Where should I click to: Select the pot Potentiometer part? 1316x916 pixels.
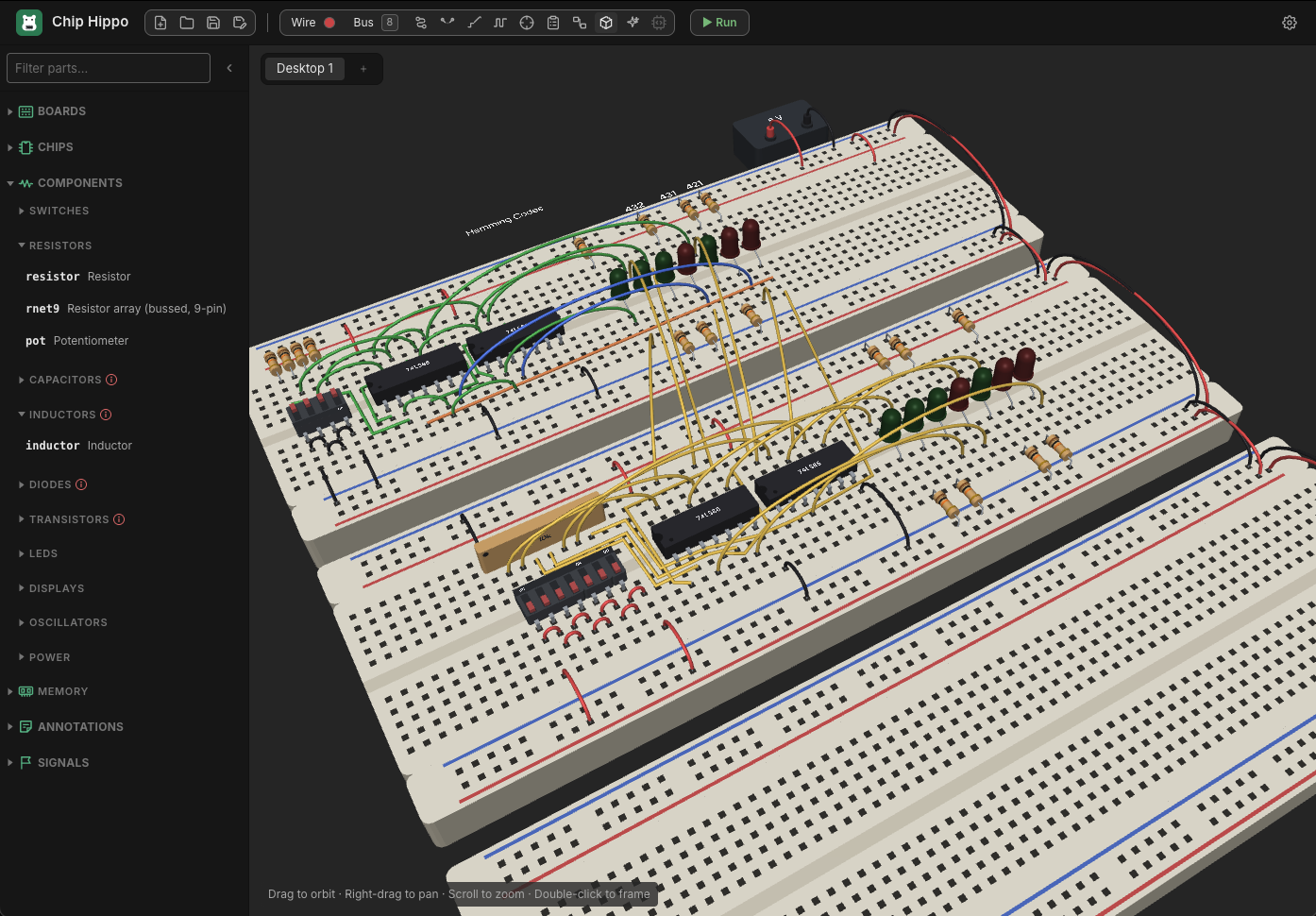pyautogui.click(x=125, y=341)
